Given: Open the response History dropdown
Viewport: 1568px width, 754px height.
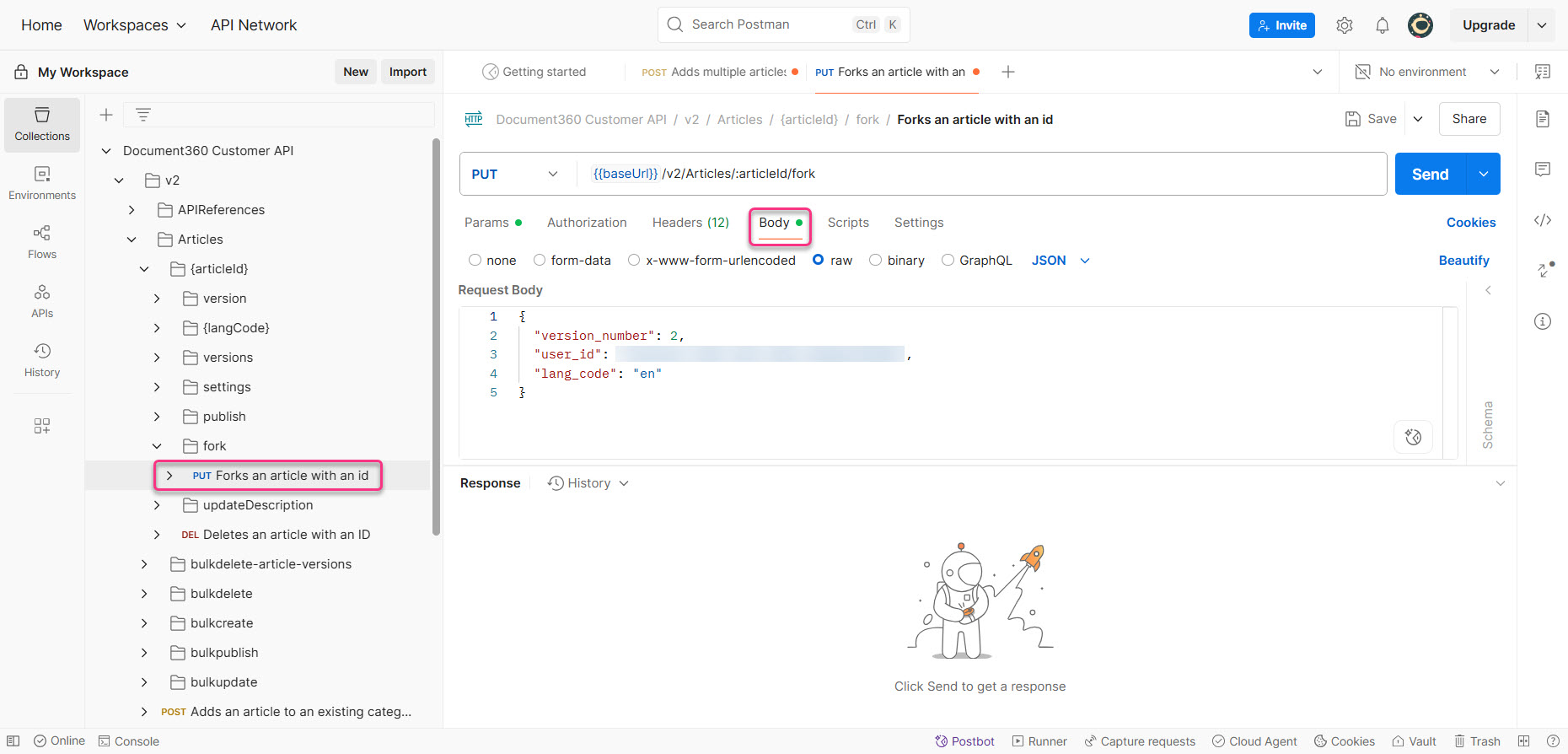Looking at the screenshot, I should [x=588, y=483].
